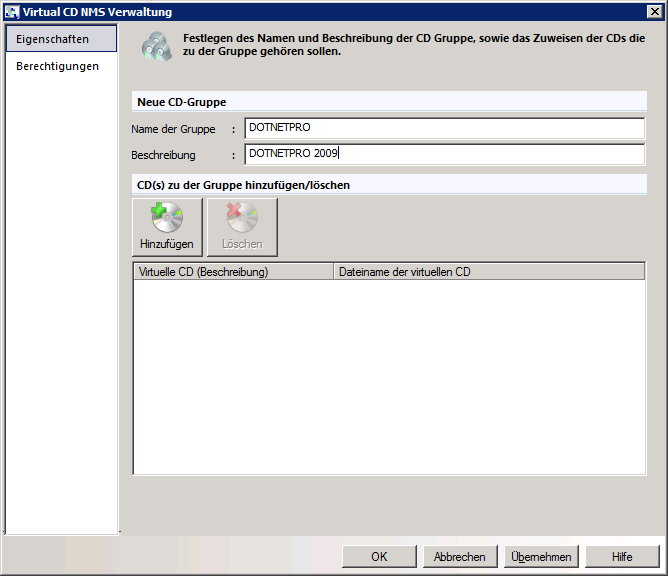The height and width of the screenshot is (576, 668).
Task: Click the dialog title bar text
Action: [97, 12]
